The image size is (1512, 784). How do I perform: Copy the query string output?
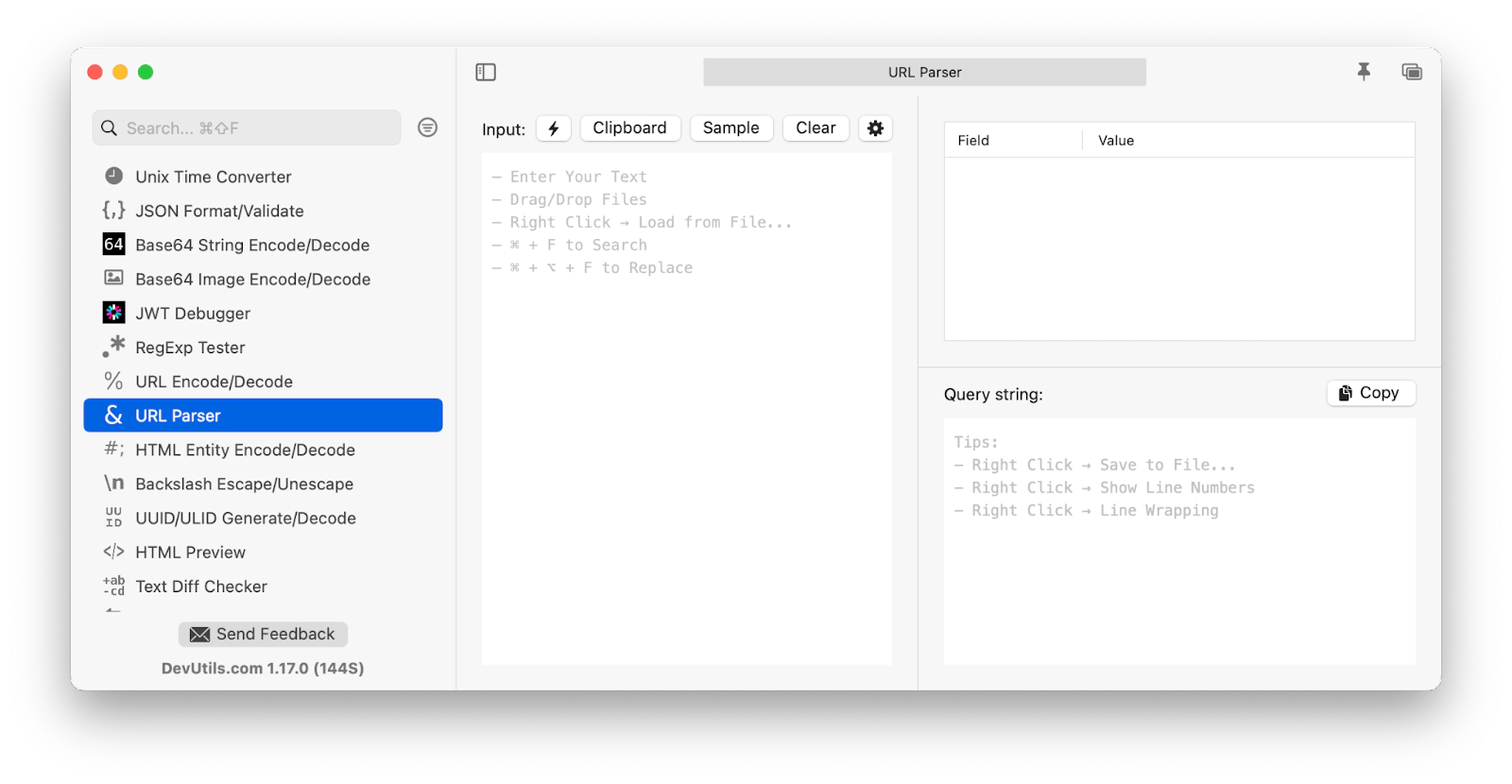coord(1371,393)
